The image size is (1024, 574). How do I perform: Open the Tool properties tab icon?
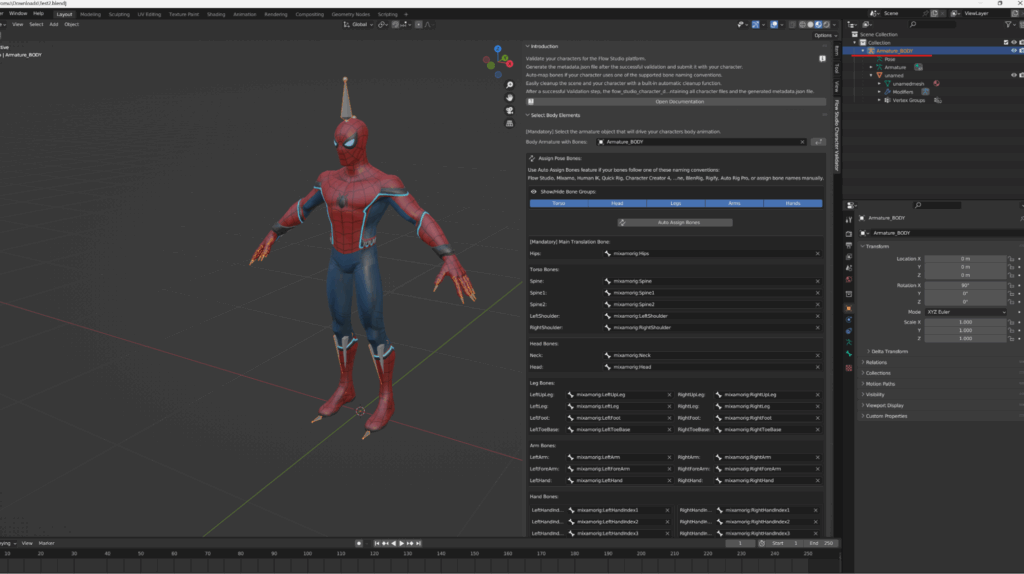point(848,220)
